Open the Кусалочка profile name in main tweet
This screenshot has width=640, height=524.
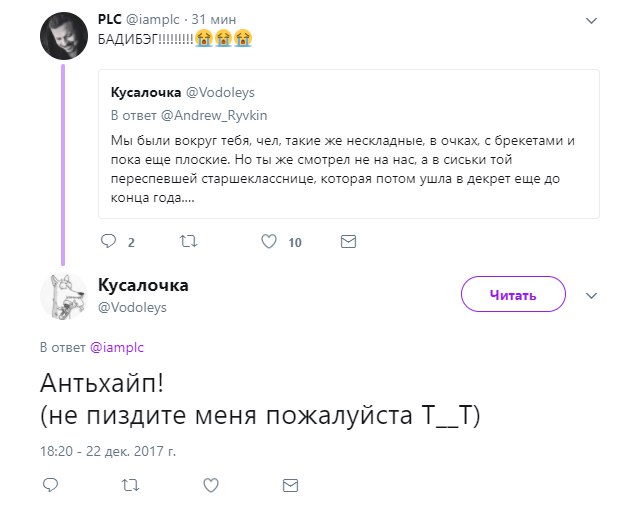[143, 286]
